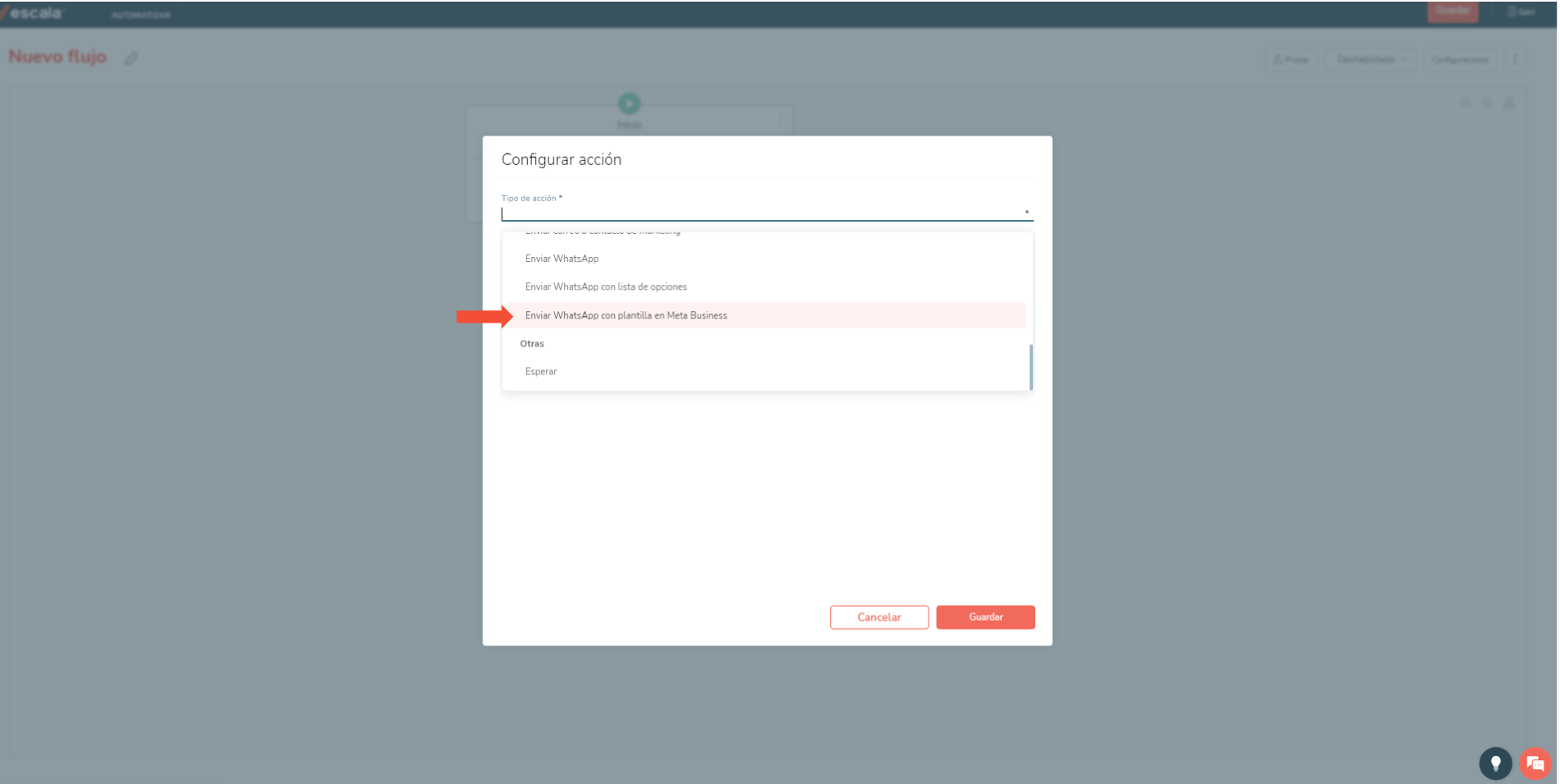The image size is (1560, 784).
Task: Click the Configurar acción dialog title
Action: (562, 159)
